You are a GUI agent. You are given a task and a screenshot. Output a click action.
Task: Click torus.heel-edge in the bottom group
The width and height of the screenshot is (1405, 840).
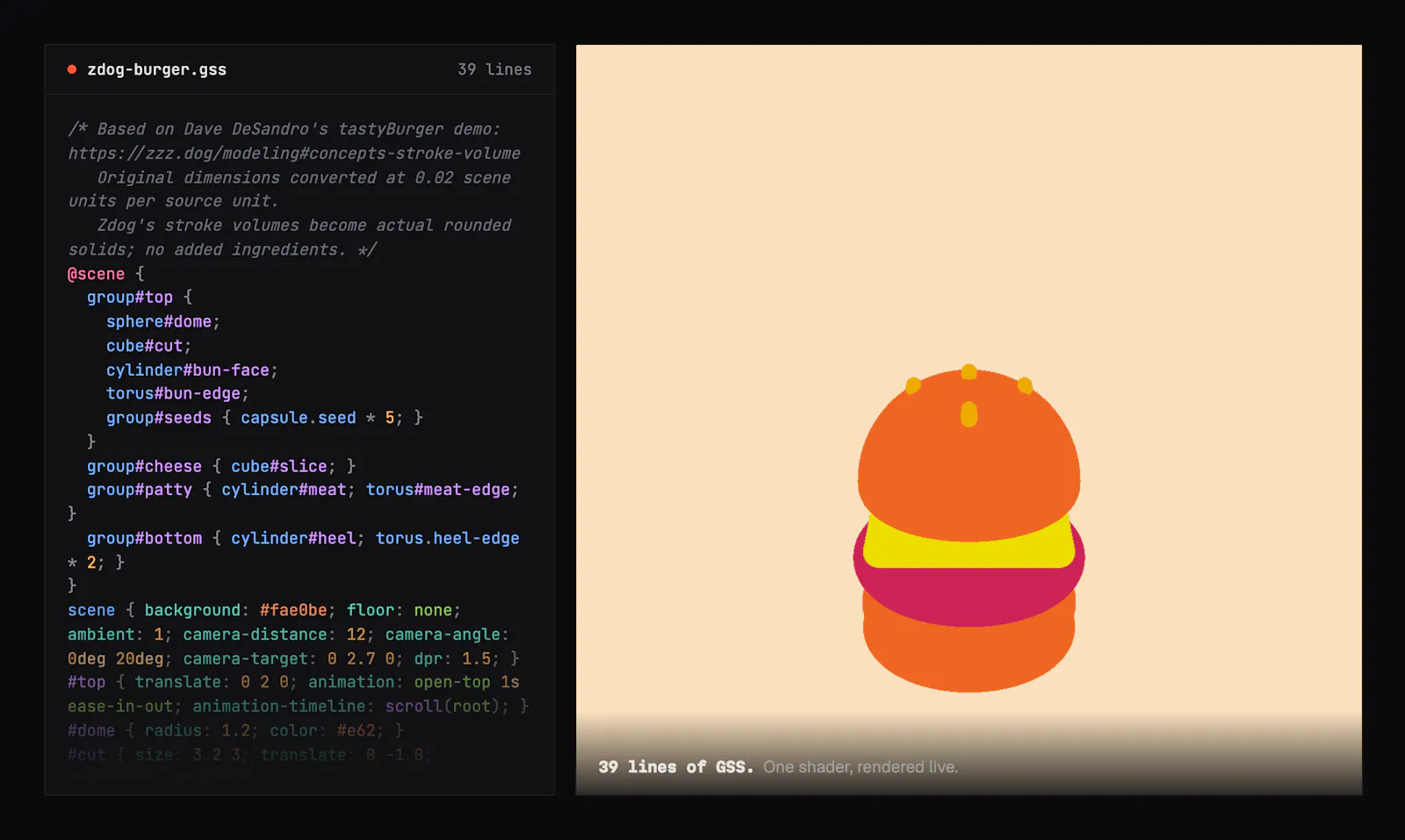(447, 538)
